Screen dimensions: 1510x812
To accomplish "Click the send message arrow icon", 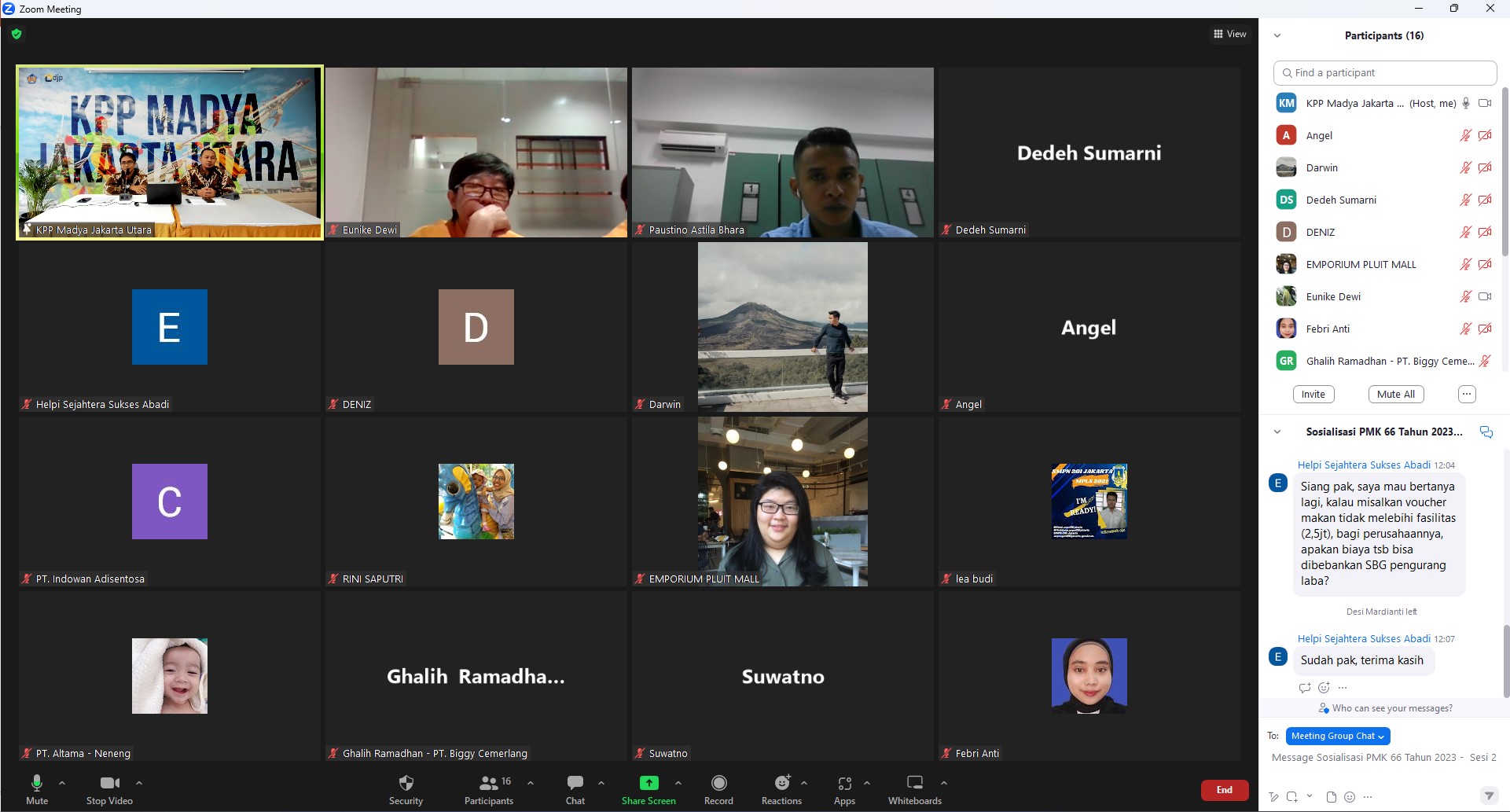I will (1489, 796).
